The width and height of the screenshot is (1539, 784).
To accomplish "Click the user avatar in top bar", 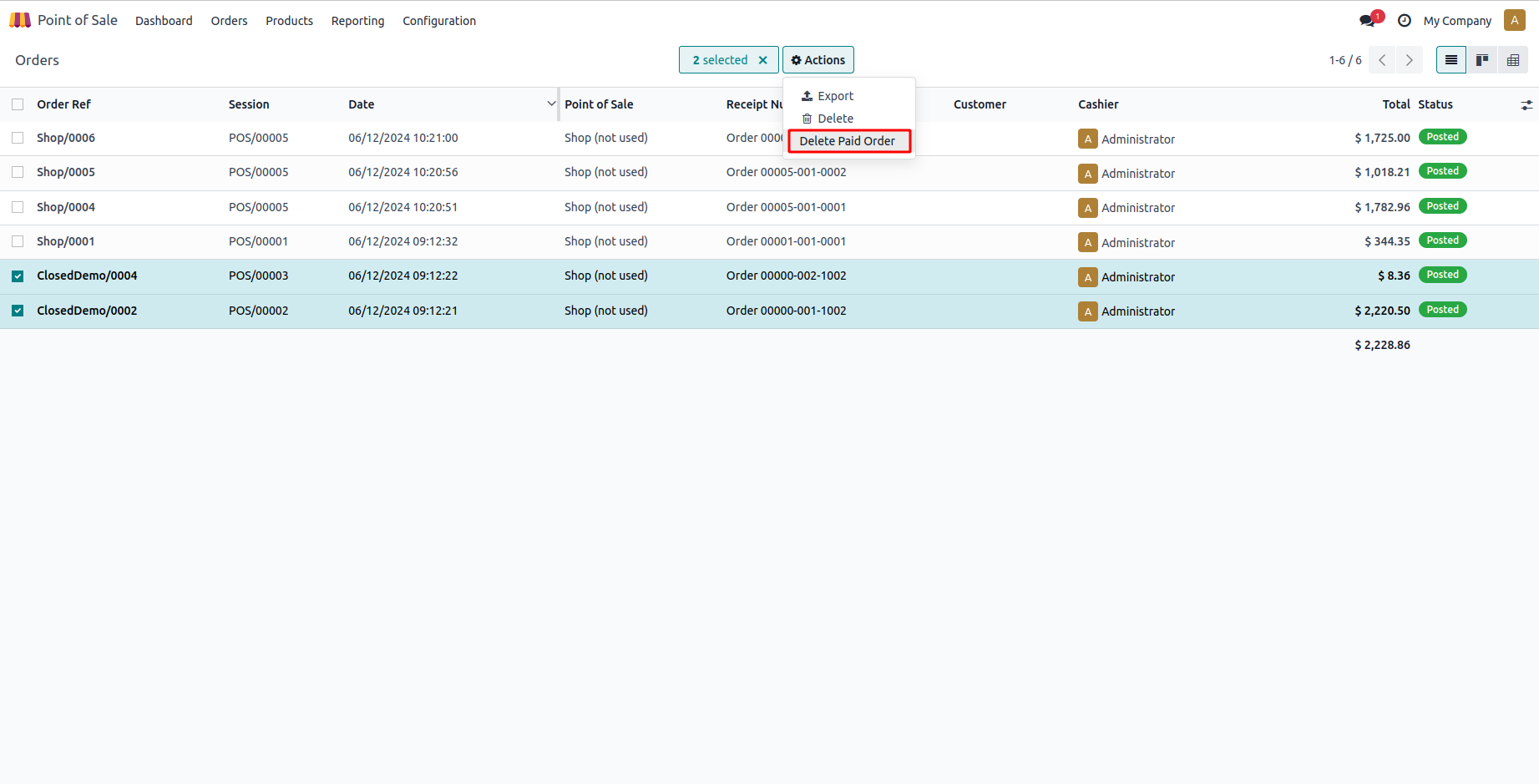I will 1514,21.
